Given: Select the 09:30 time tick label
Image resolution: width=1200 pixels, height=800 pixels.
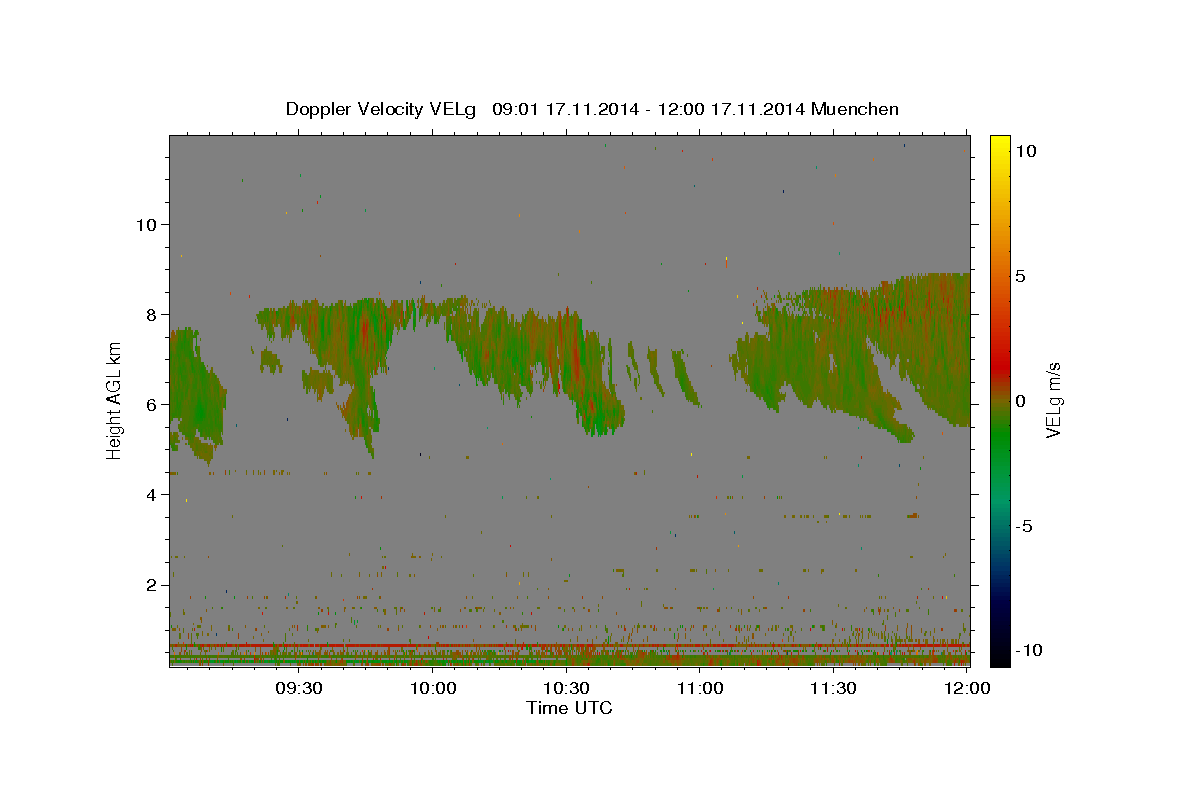Looking at the screenshot, I should (299, 688).
